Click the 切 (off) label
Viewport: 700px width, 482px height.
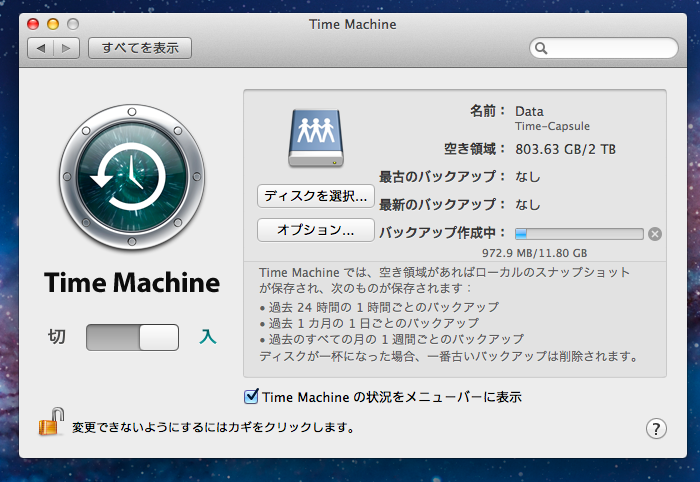coord(57,337)
